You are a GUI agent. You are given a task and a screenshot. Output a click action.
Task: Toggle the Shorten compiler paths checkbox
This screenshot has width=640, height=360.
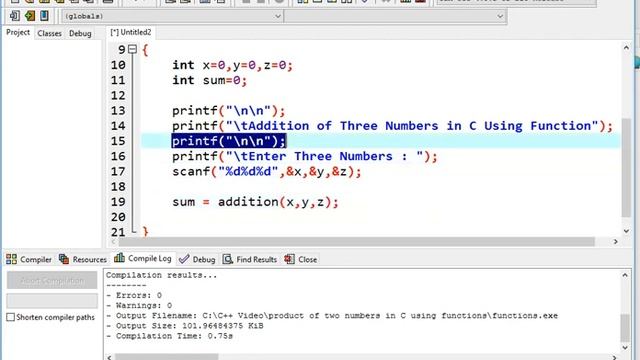[11, 317]
